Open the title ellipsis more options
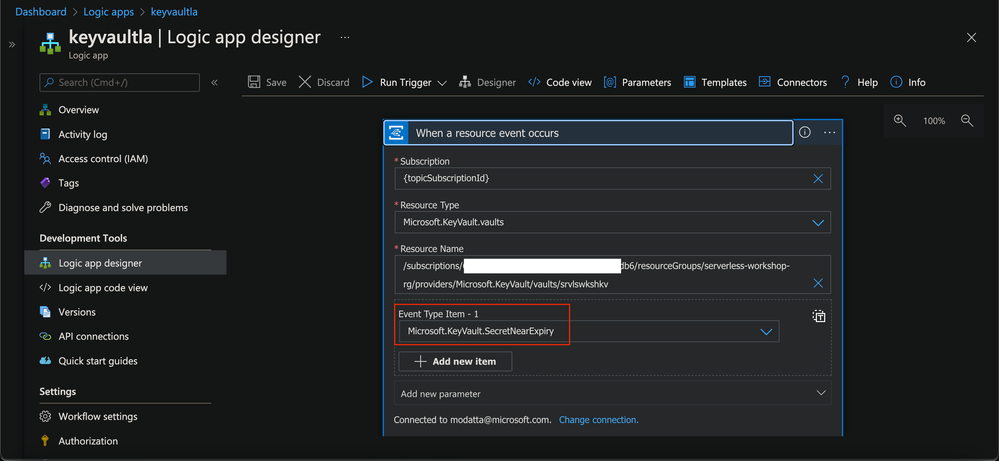Image resolution: width=999 pixels, height=461 pixels. [x=345, y=38]
